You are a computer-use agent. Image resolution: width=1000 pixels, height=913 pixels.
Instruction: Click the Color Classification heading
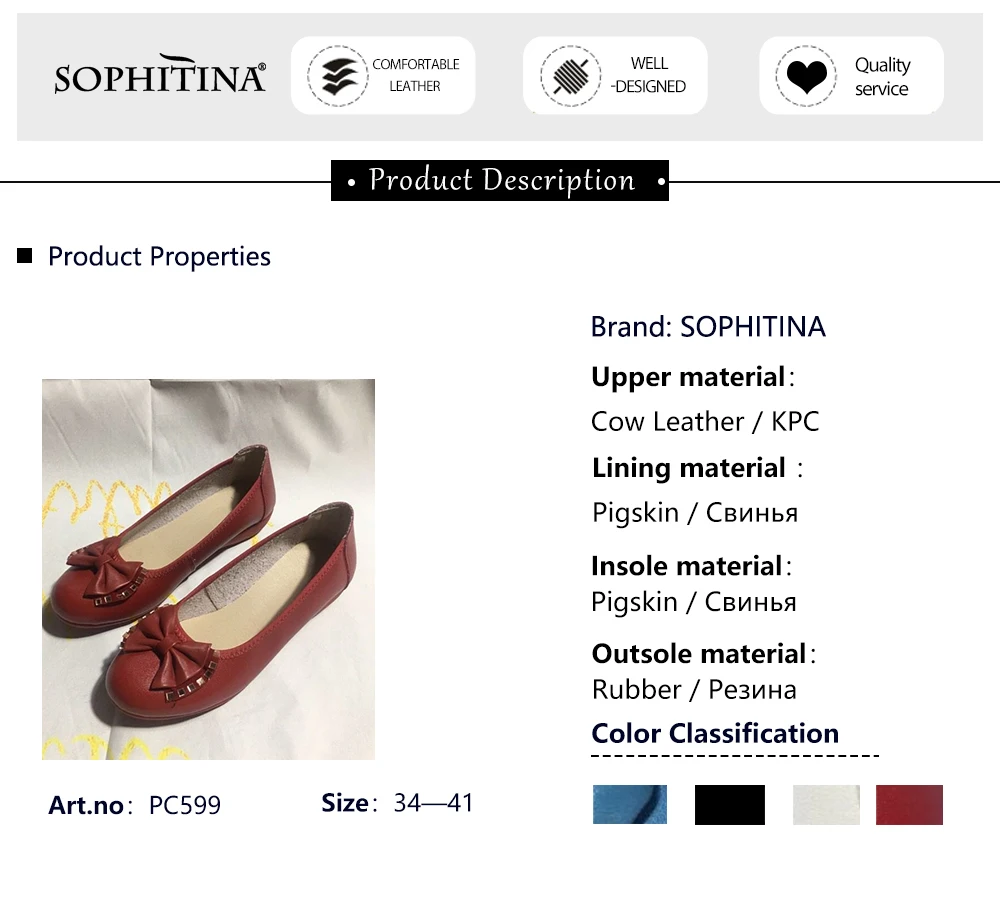coord(715,733)
